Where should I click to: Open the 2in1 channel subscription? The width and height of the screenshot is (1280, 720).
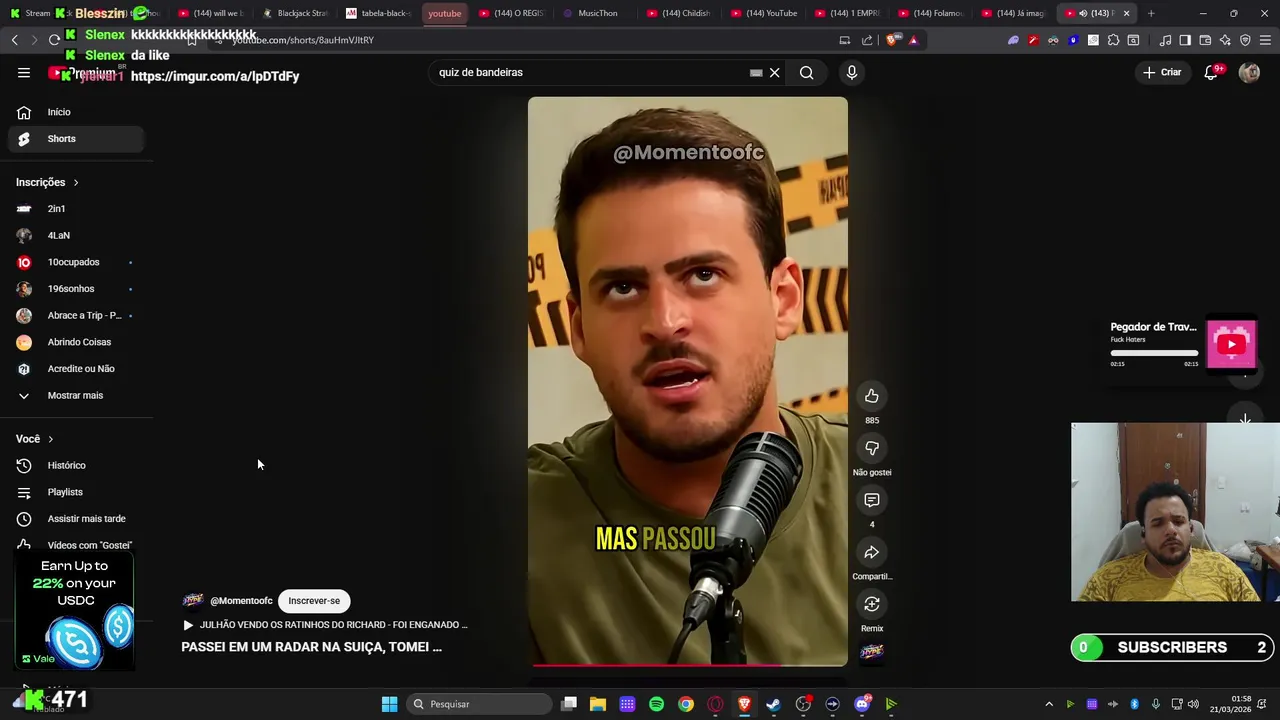76,209
